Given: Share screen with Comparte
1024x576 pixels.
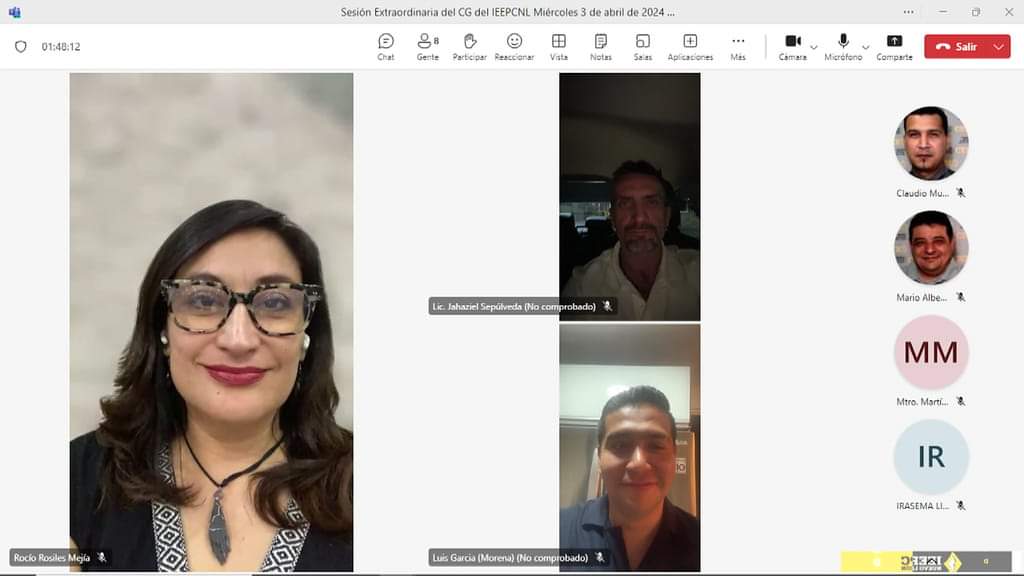Looking at the screenshot, I should click(x=894, y=47).
